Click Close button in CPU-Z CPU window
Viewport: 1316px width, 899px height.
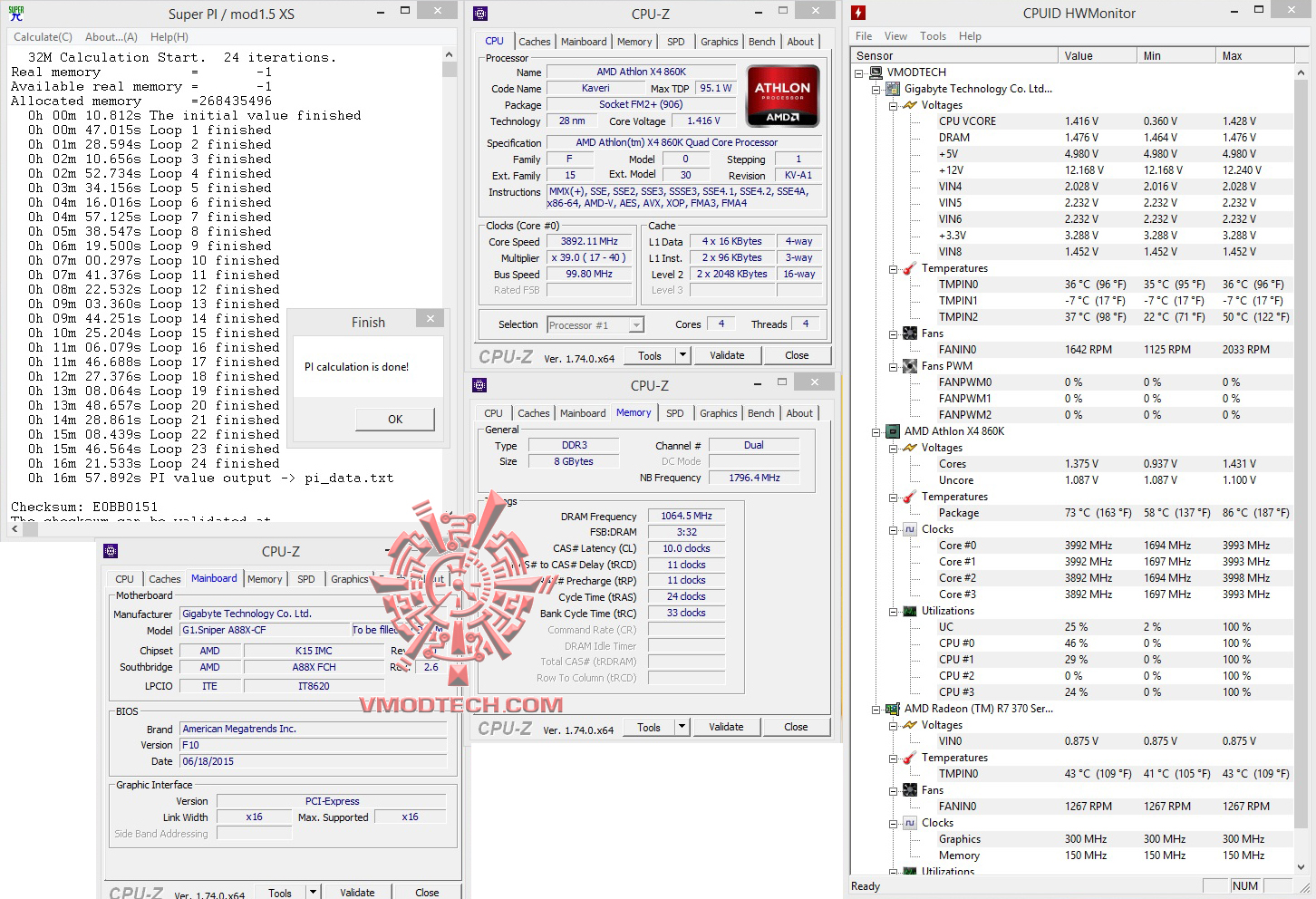click(797, 355)
